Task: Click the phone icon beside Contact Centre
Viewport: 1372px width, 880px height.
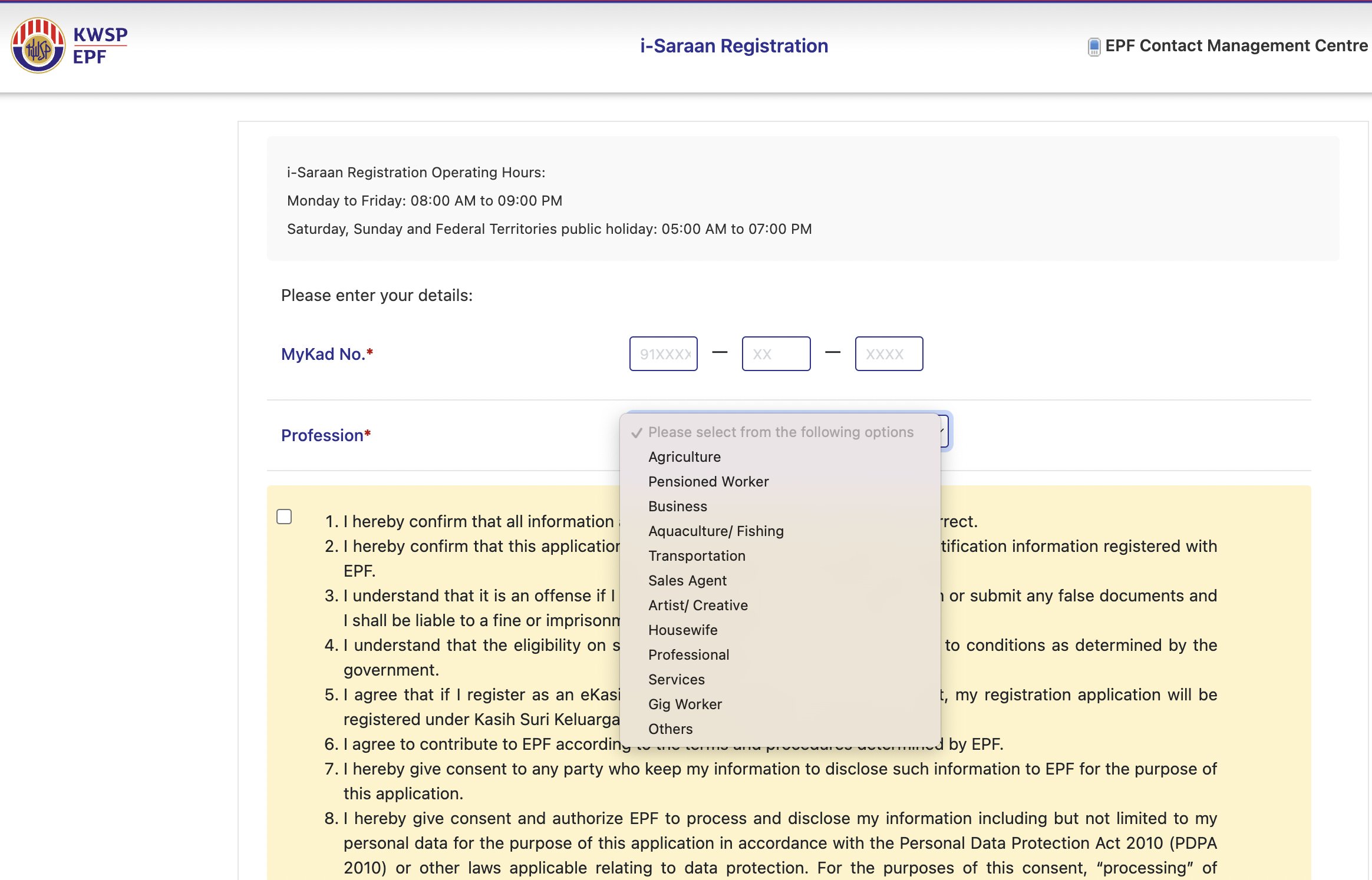Action: tap(1093, 47)
